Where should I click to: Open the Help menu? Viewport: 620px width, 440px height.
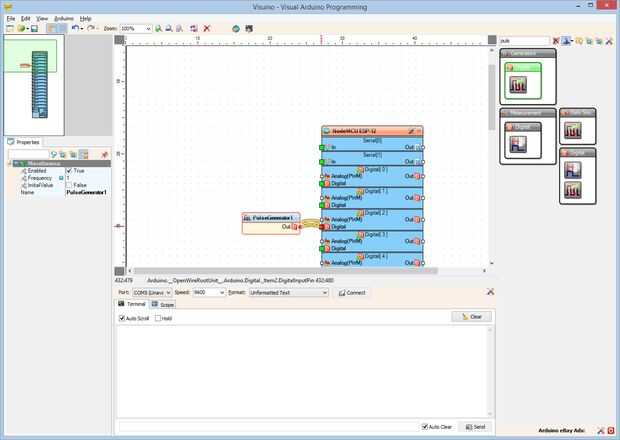(x=85, y=19)
